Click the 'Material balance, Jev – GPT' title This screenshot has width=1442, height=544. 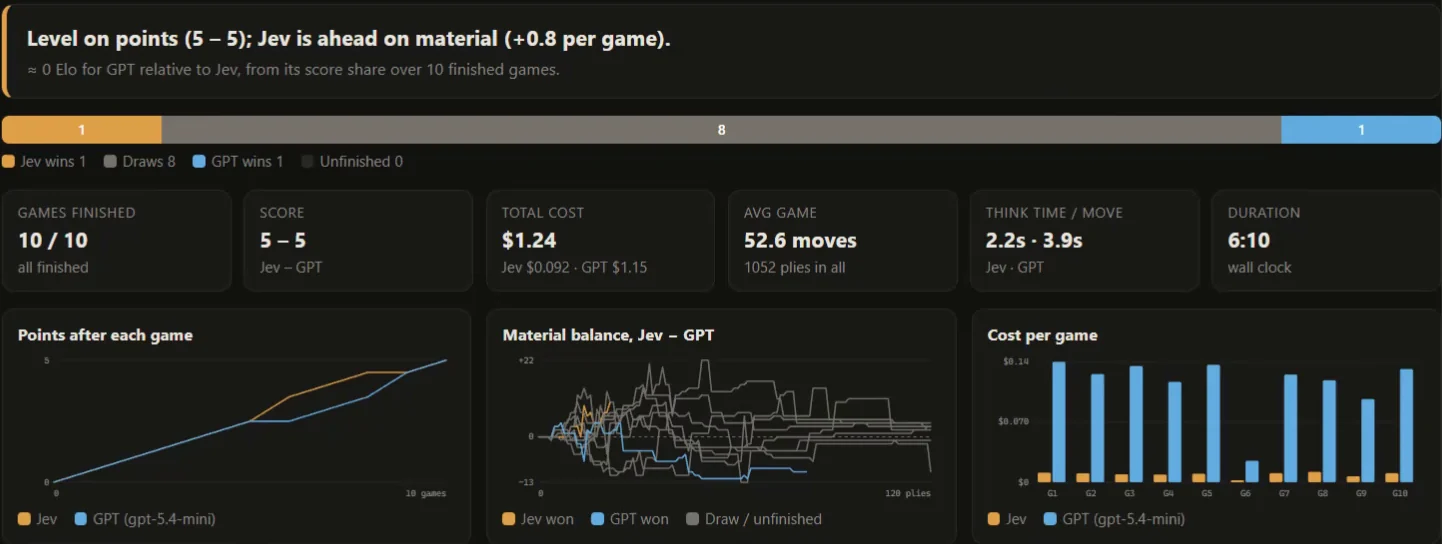608,335
